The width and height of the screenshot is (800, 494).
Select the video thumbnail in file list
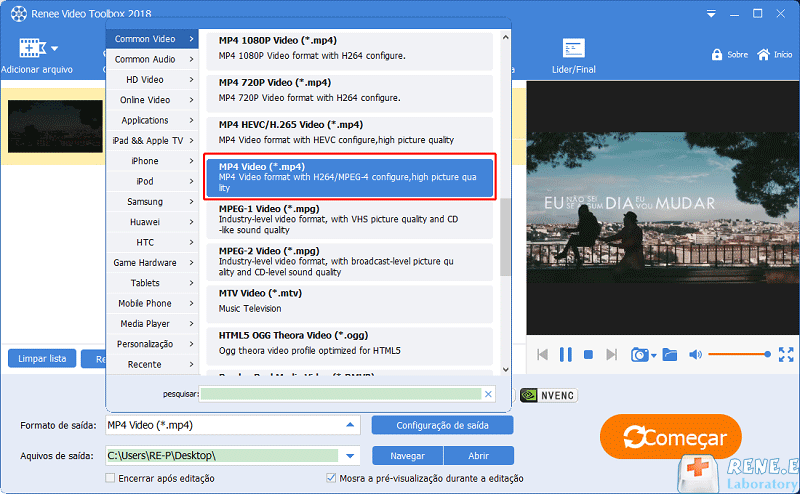tap(55, 126)
